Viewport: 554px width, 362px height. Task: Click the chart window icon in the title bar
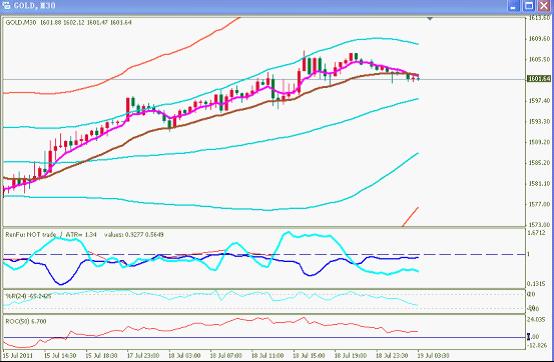[6, 6]
